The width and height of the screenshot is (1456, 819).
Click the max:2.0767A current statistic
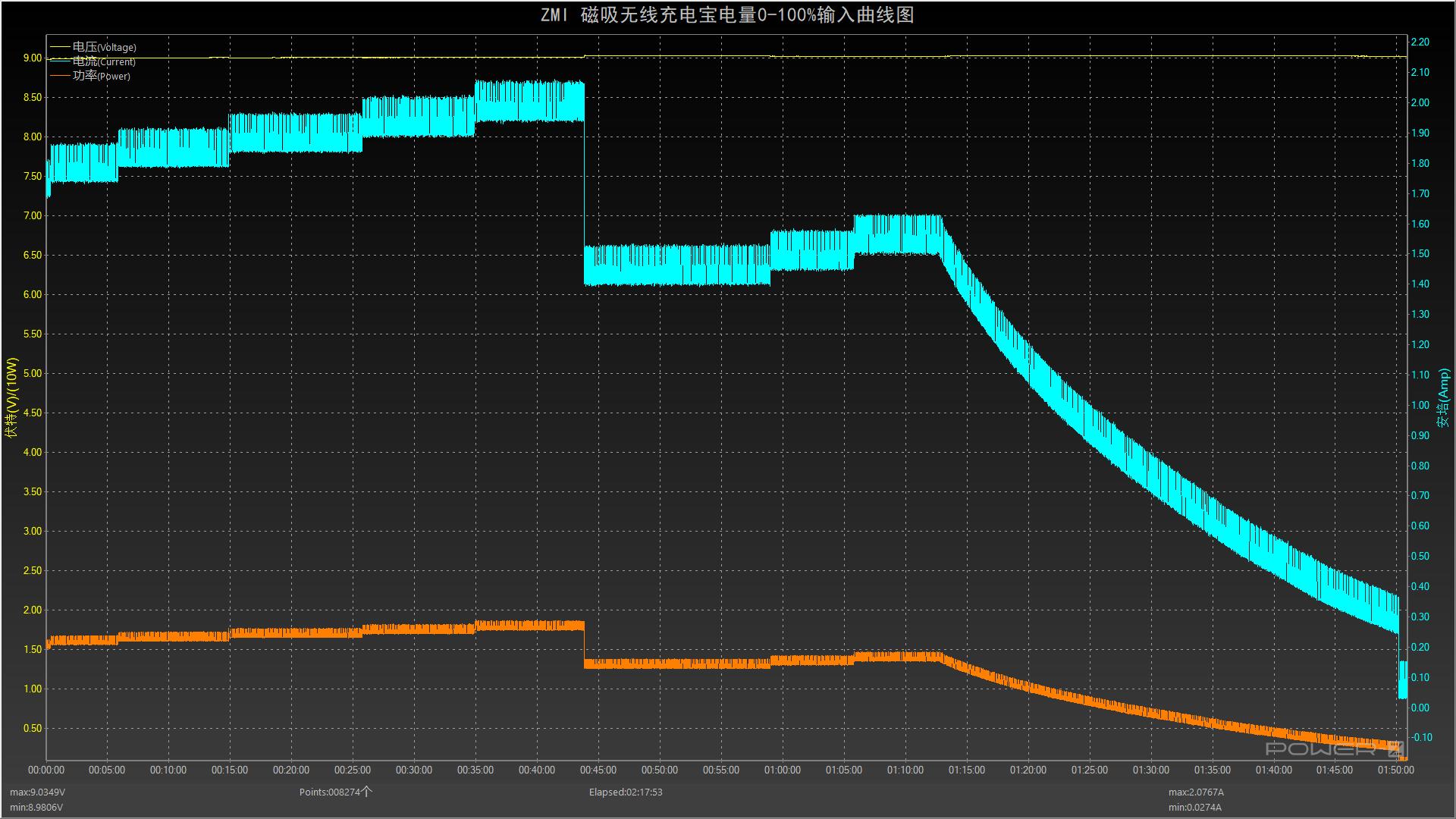click(x=1196, y=792)
